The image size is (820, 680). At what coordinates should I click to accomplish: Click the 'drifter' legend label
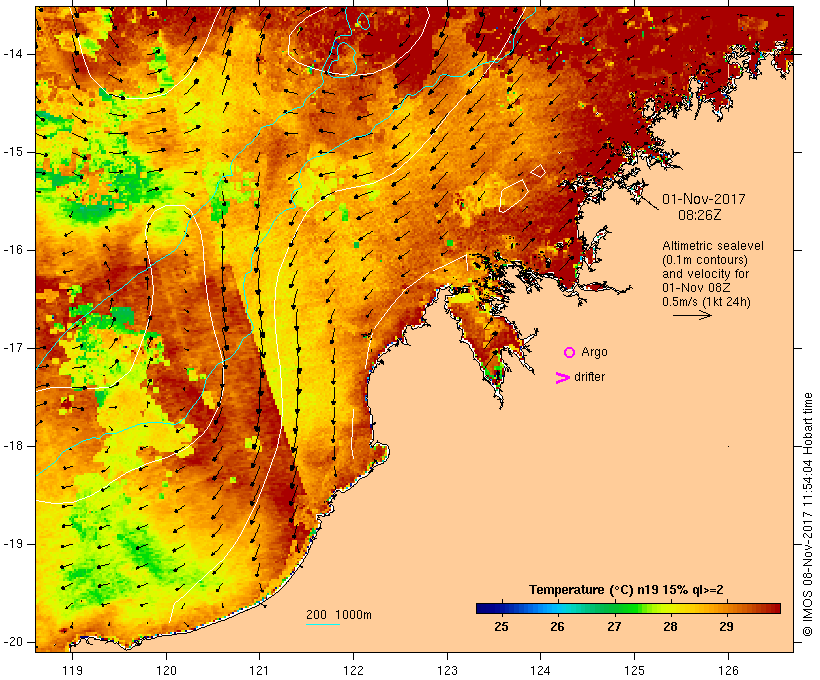click(589, 377)
